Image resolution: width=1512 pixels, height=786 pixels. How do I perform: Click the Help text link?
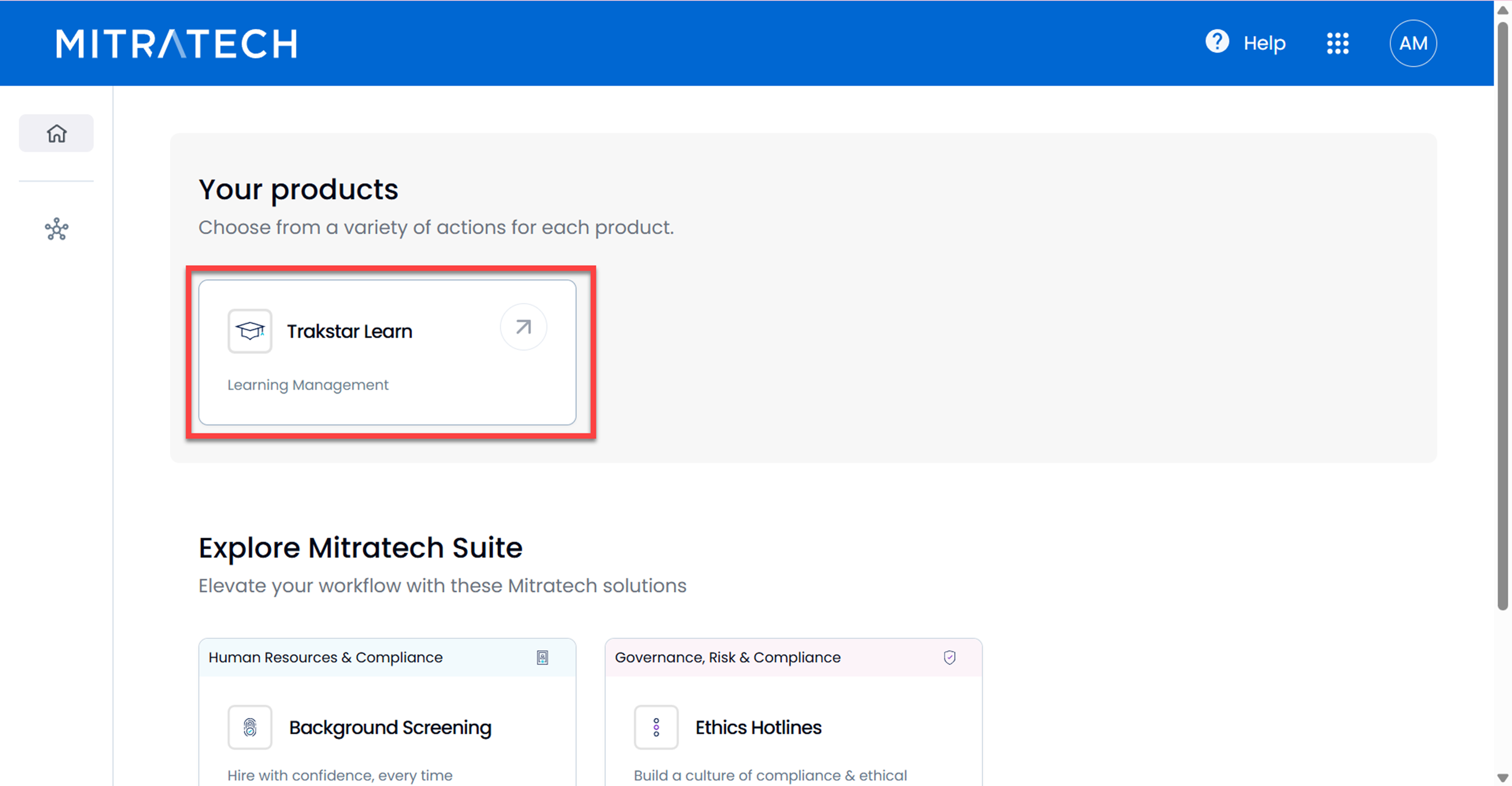tap(1265, 43)
